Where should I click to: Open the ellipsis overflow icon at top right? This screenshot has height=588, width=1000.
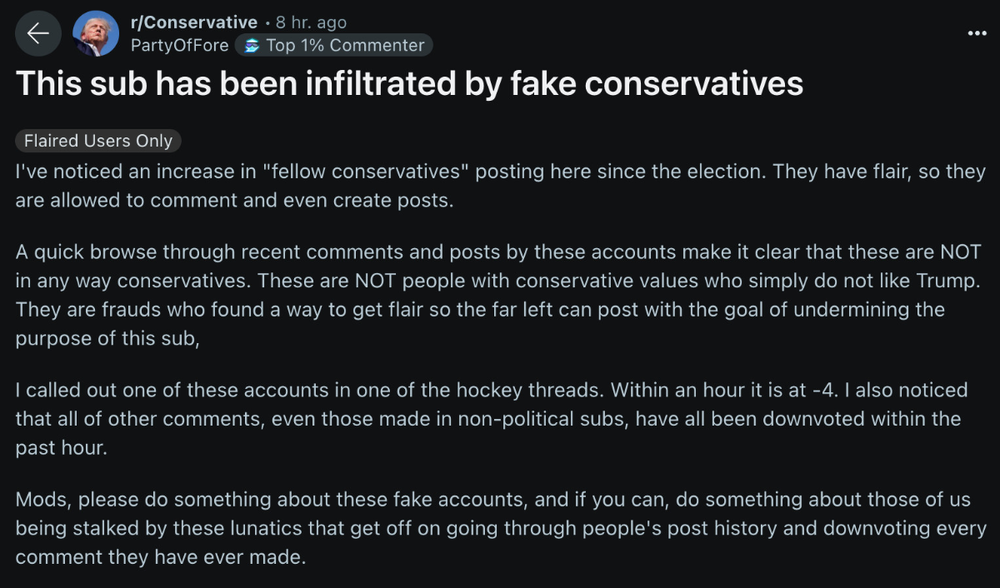click(x=977, y=33)
